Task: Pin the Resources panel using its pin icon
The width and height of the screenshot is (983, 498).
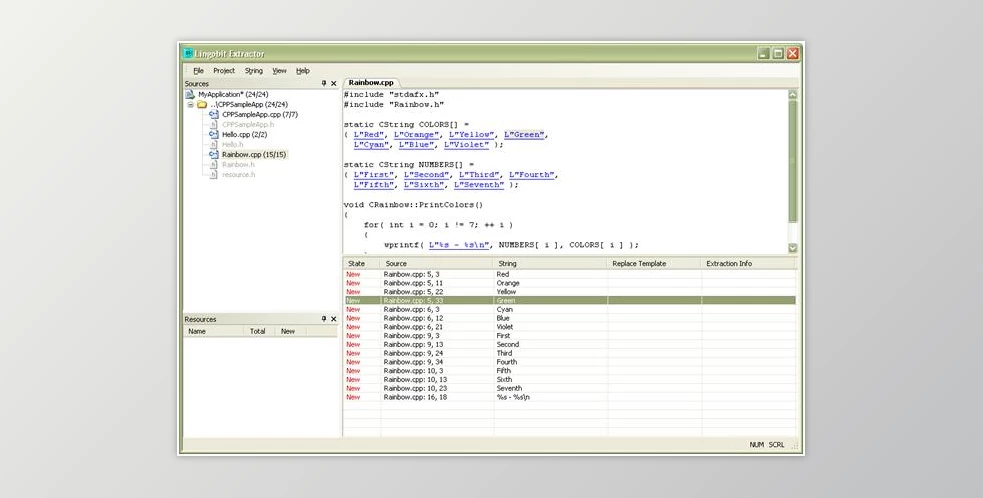Action: (x=323, y=319)
